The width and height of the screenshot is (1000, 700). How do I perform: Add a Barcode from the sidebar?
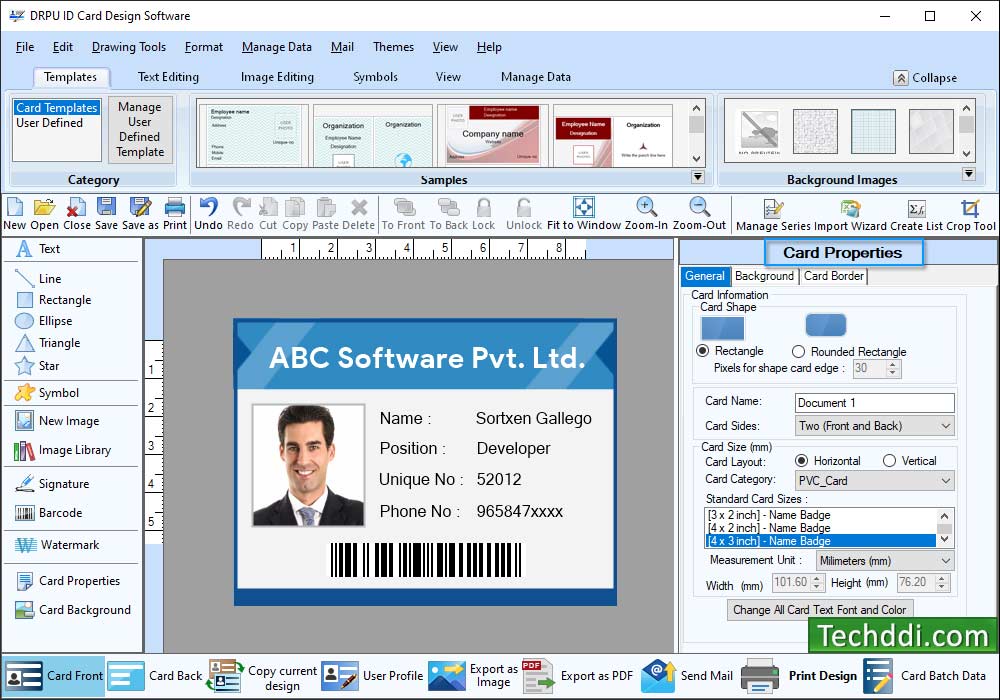48,513
